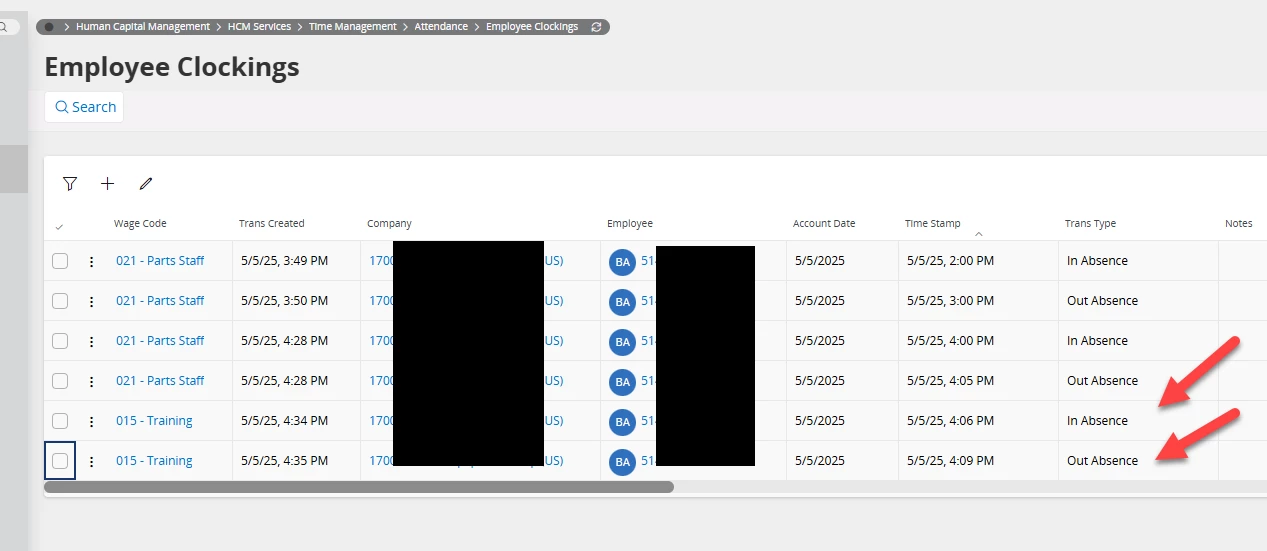Sort by Trans Created column header

(272, 223)
